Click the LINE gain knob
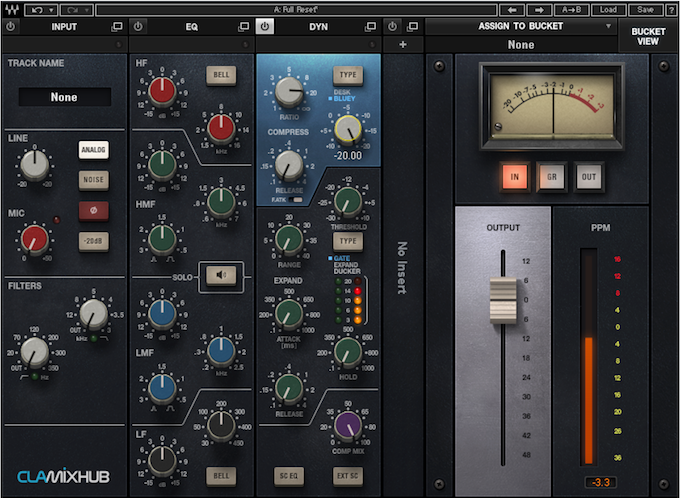 point(35,166)
